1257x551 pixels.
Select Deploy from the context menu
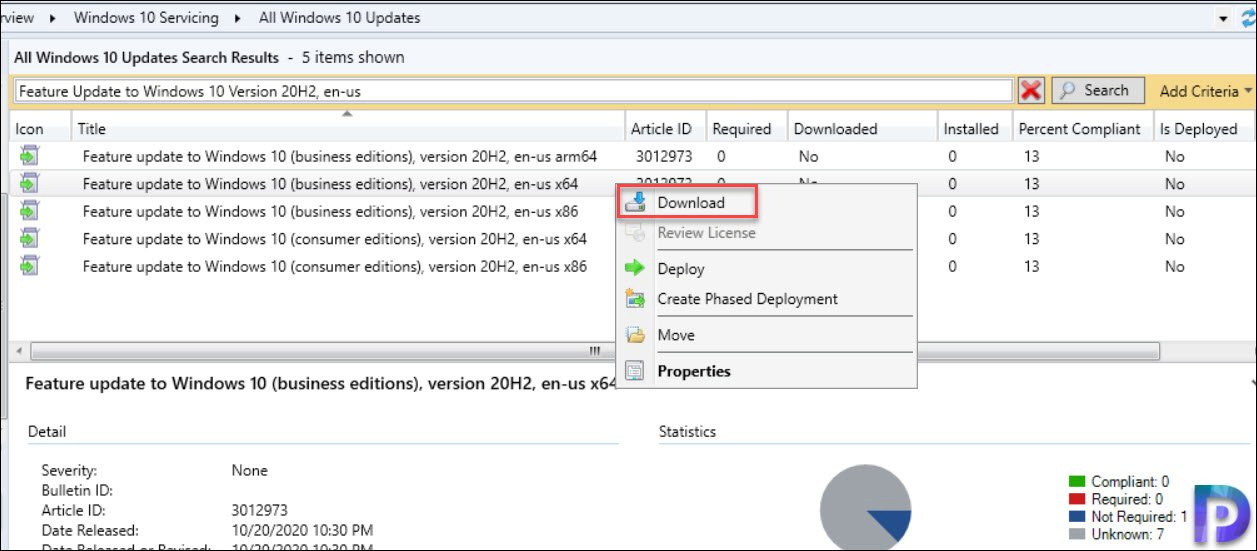pyautogui.click(x=681, y=269)
